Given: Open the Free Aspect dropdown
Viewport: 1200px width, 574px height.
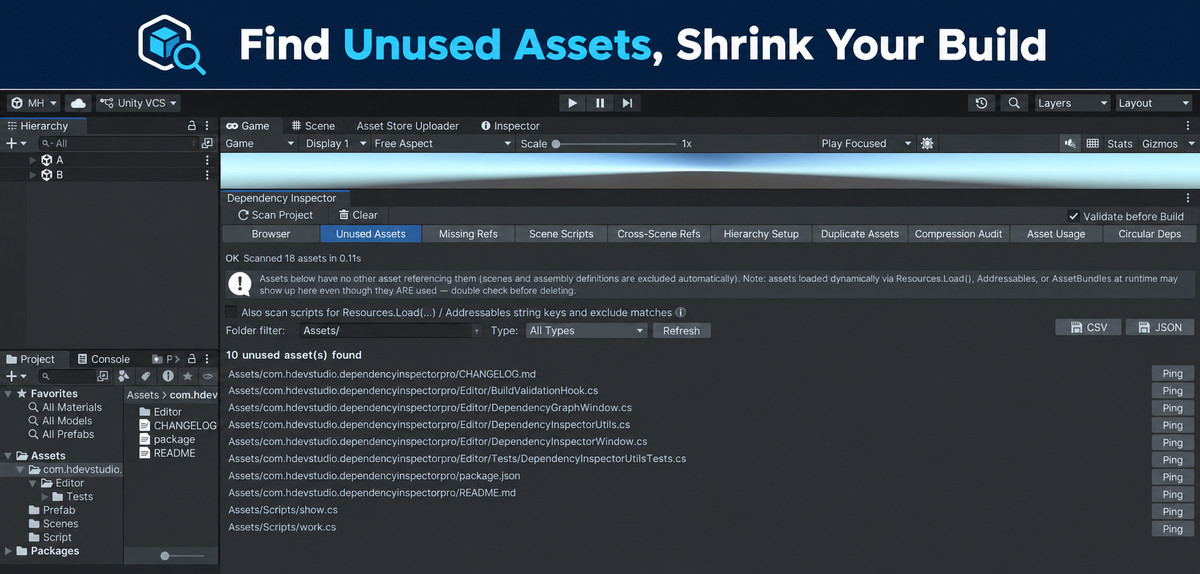Looking at the screenshot, I should [442, 144].
